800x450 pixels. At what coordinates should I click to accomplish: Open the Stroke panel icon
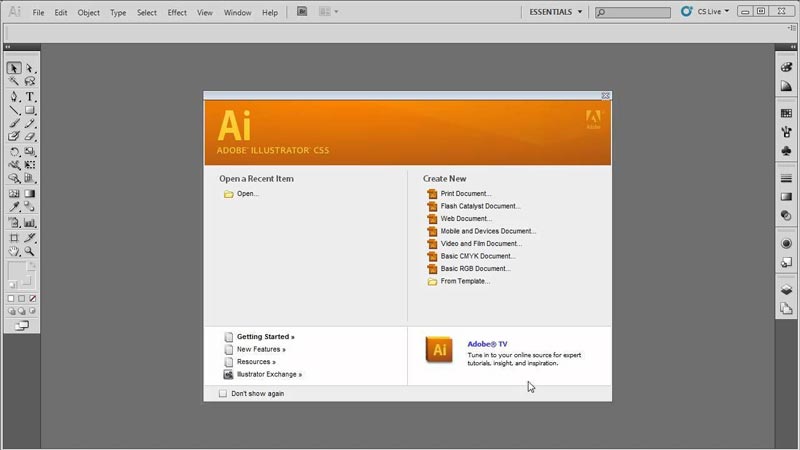[x=786, y=178]
